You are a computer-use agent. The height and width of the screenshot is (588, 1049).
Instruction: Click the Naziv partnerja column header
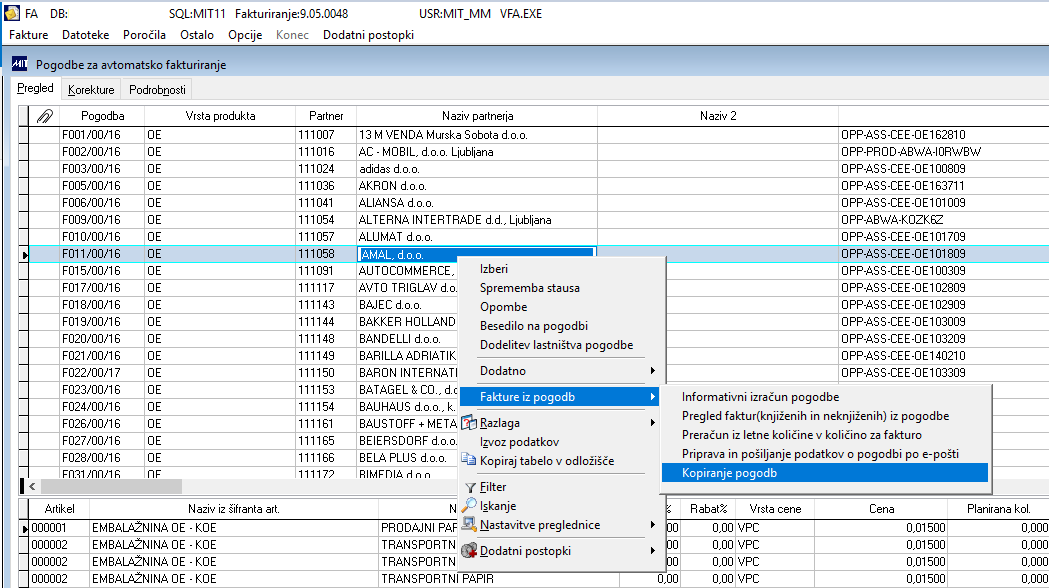477,116
